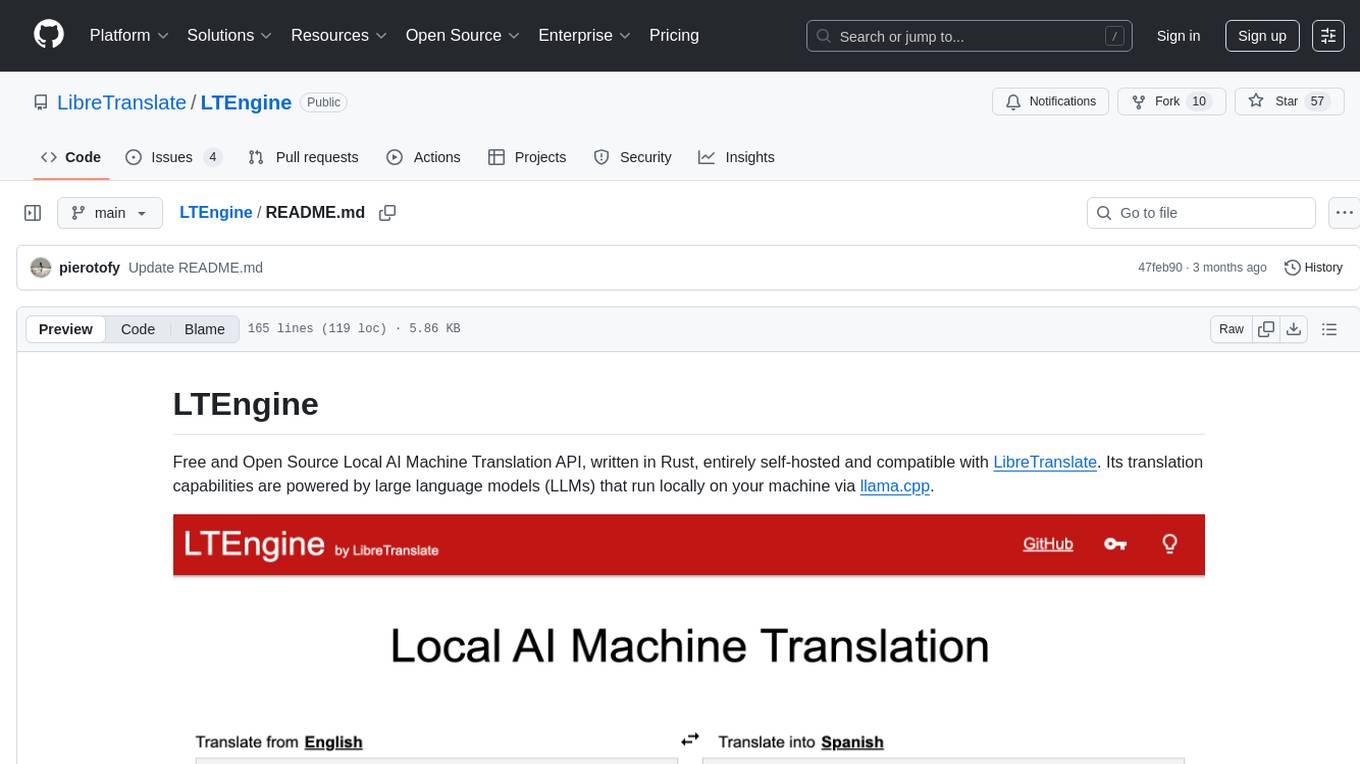Open the Issues tab
This screenshot has height=764, width=1360.
click(173, 157)
